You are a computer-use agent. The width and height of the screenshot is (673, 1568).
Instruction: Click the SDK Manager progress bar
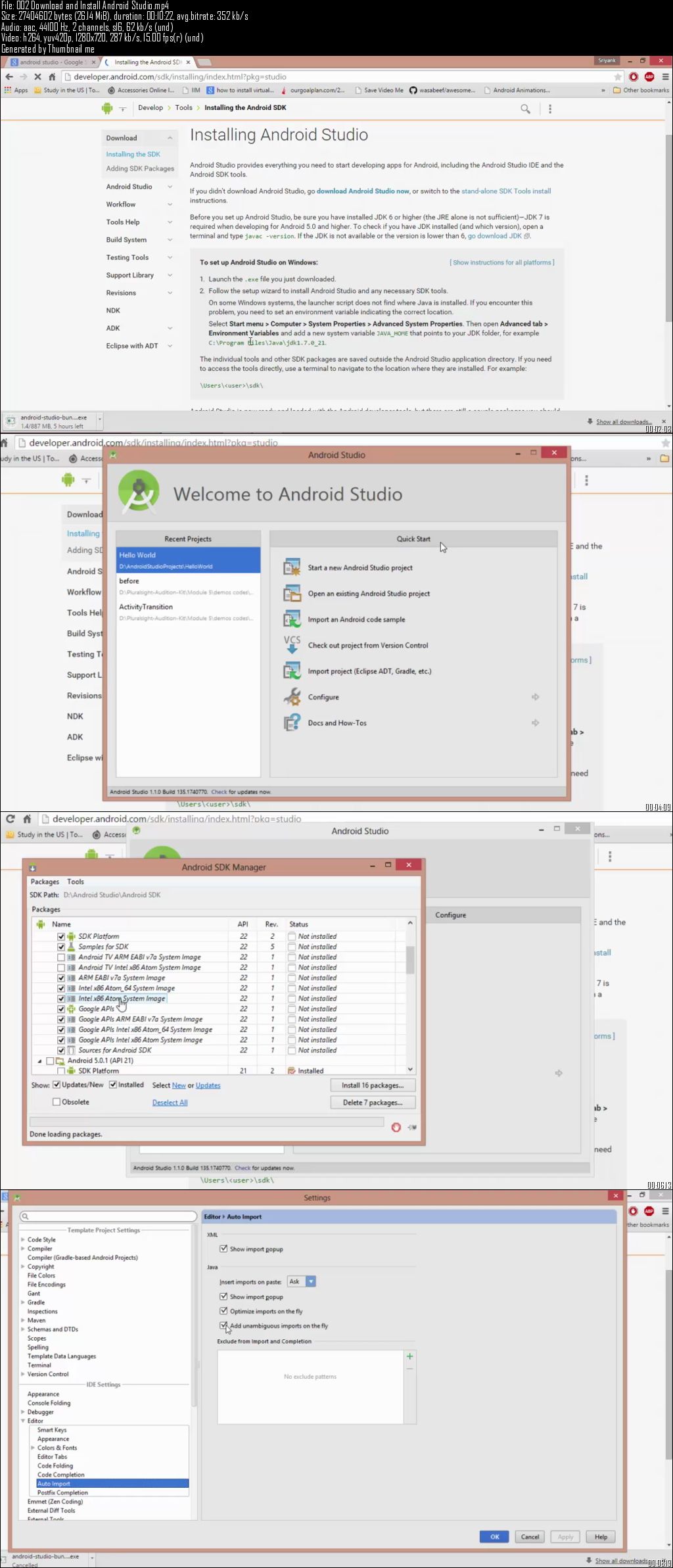click(206, 1122)
